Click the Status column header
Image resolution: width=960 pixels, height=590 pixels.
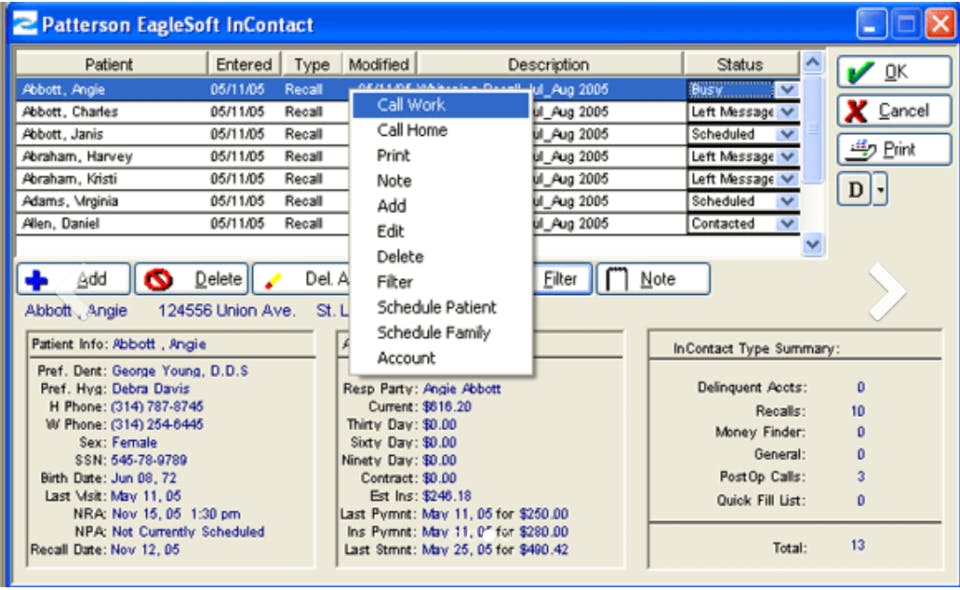point(740,64)
